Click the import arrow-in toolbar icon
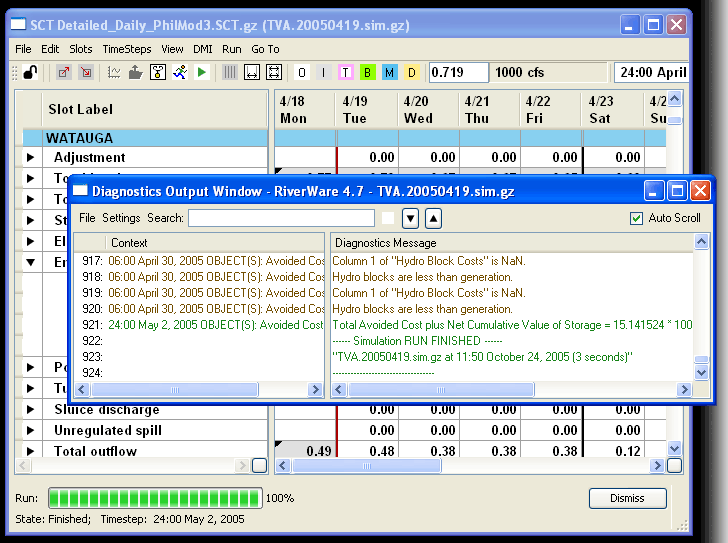 pos(86,72)
